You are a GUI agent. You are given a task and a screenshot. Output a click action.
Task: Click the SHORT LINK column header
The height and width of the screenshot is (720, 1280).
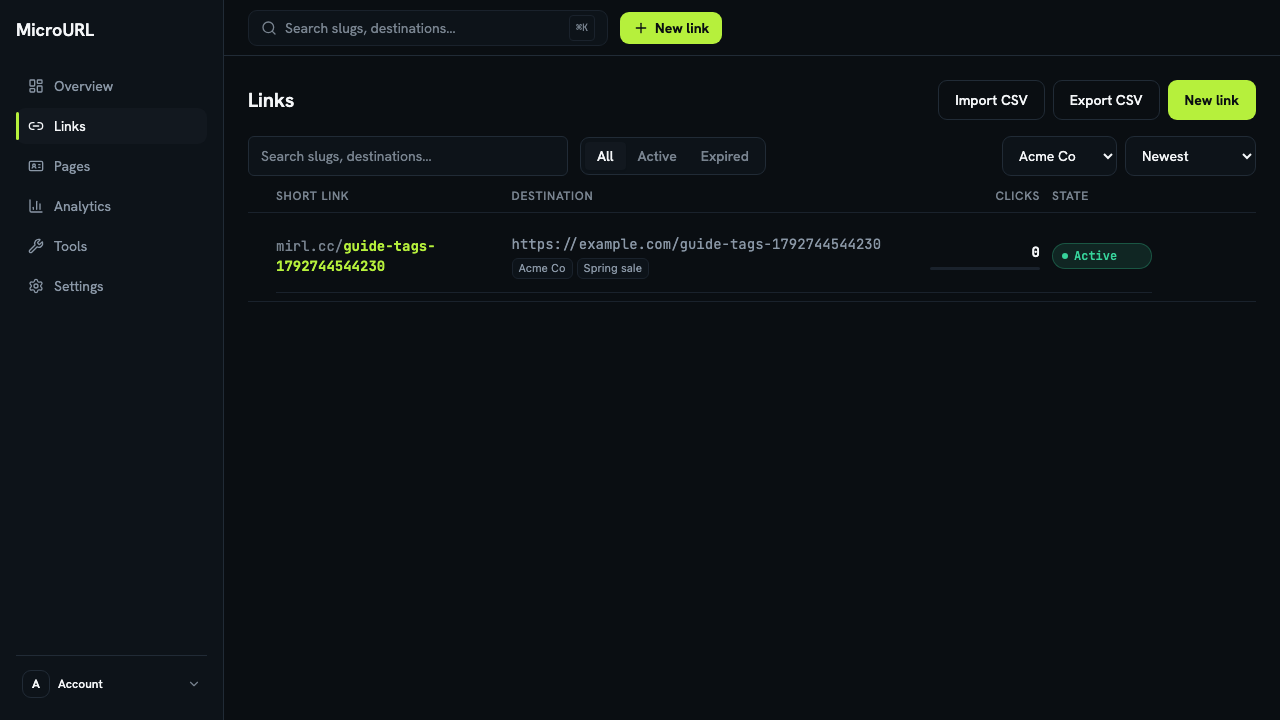[x=312, y=196]
